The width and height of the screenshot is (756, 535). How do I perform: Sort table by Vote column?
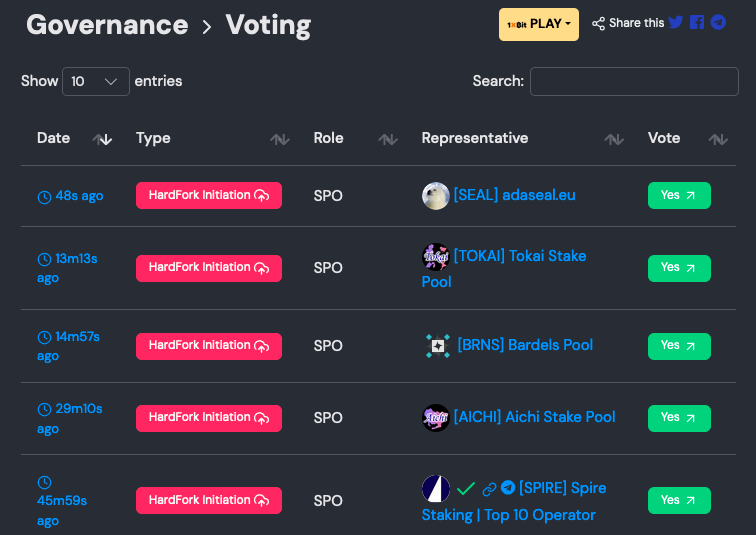pyautogui.click(x=718, y=139)
